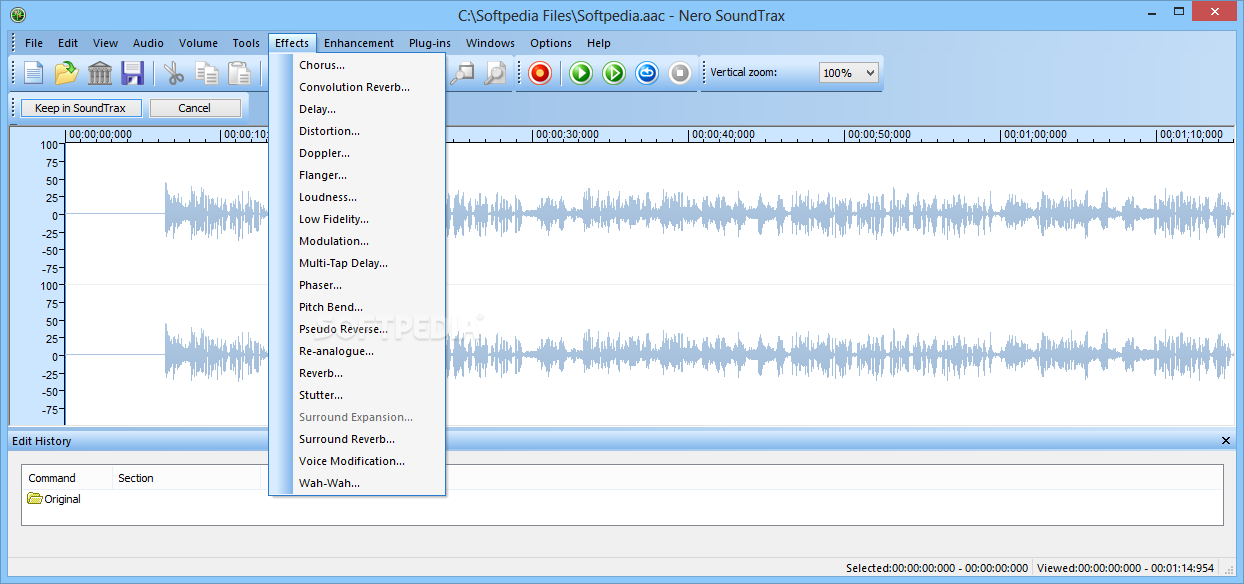Screen dimensions: 1244x584
Task: Click the 00:01:00;000 timeline marker
Action: 1035,134
